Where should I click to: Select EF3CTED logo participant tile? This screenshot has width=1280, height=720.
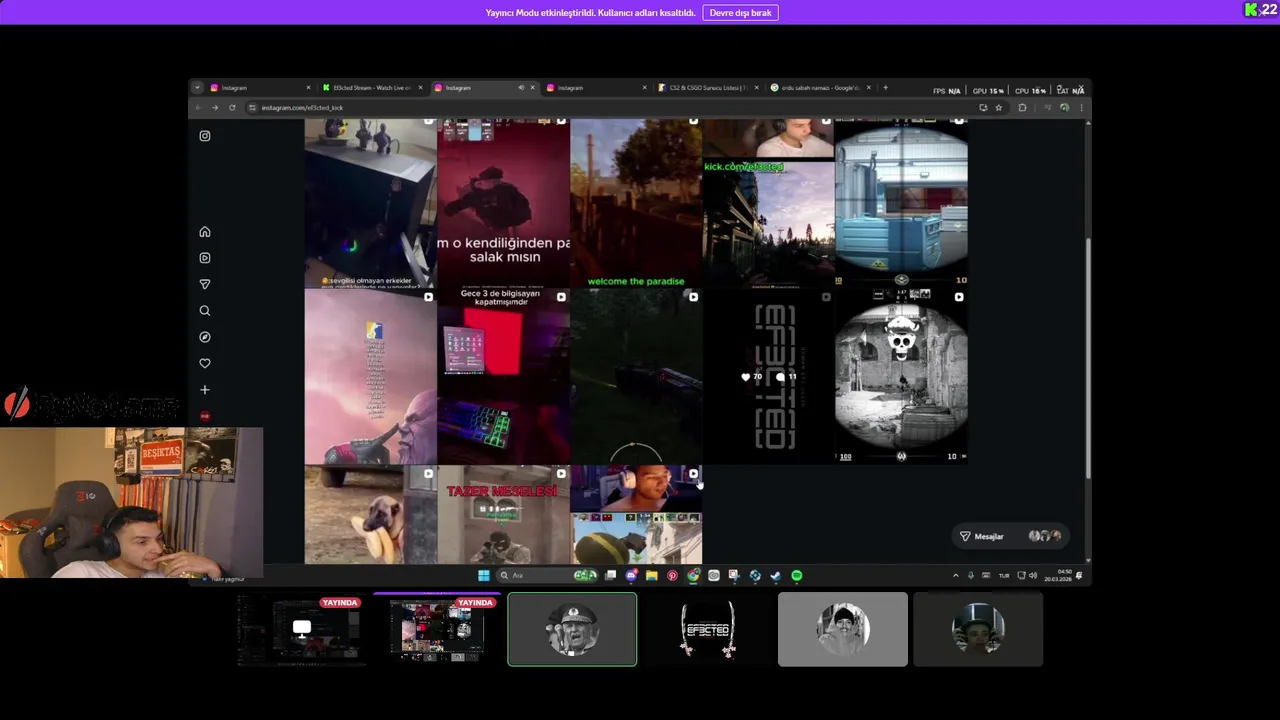[x=708, y=629]
